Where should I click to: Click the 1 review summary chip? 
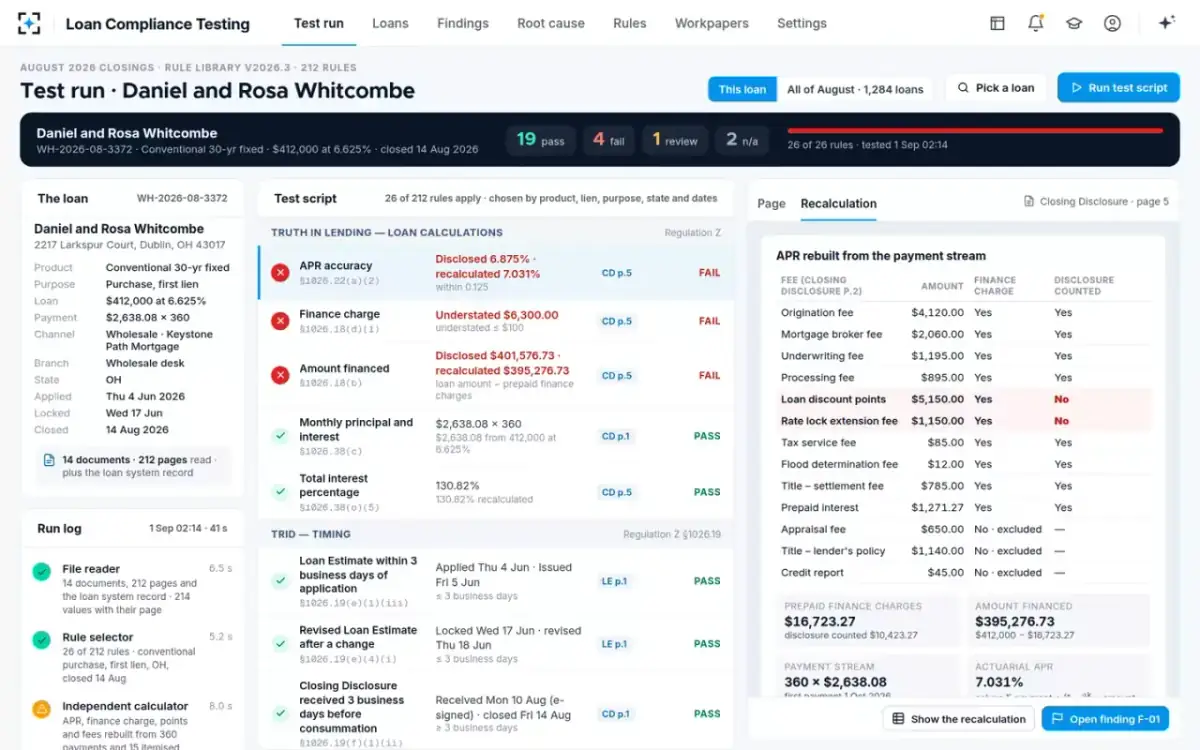click(675, 140)
